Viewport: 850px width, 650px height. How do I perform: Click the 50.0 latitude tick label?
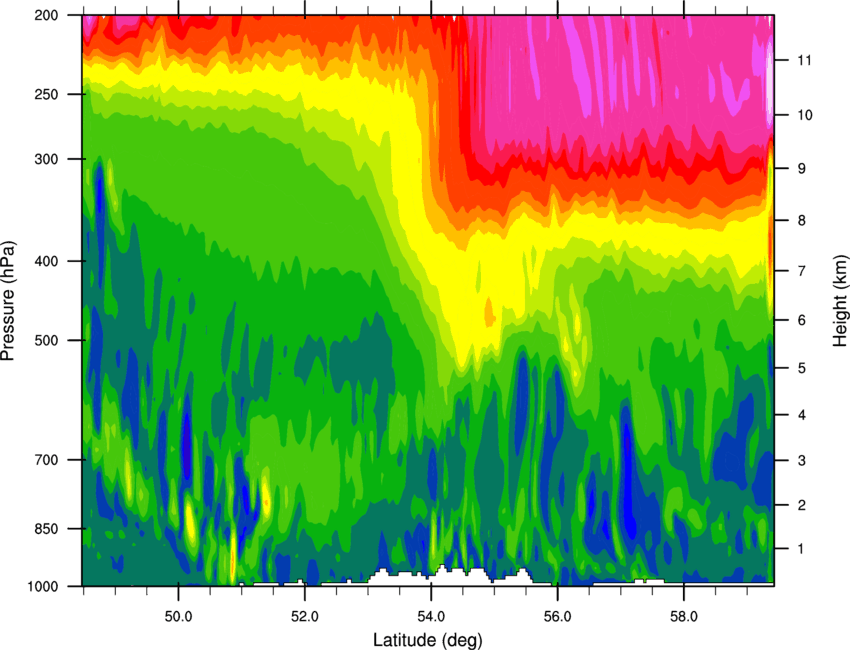(178, 617)
